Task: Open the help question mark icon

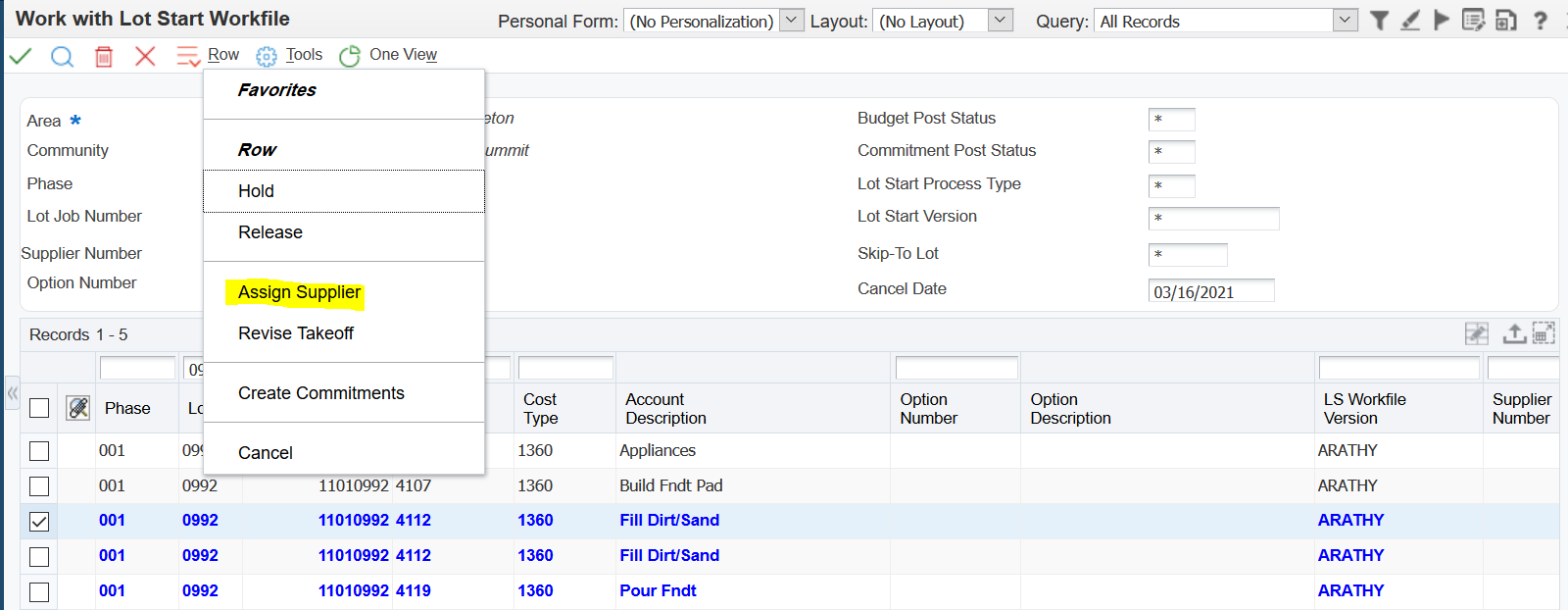Action: (x=1541, y=20)
